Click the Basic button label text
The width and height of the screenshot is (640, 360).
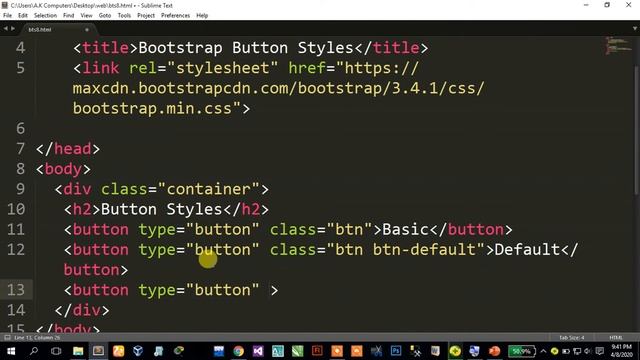(x=405, y=229)
